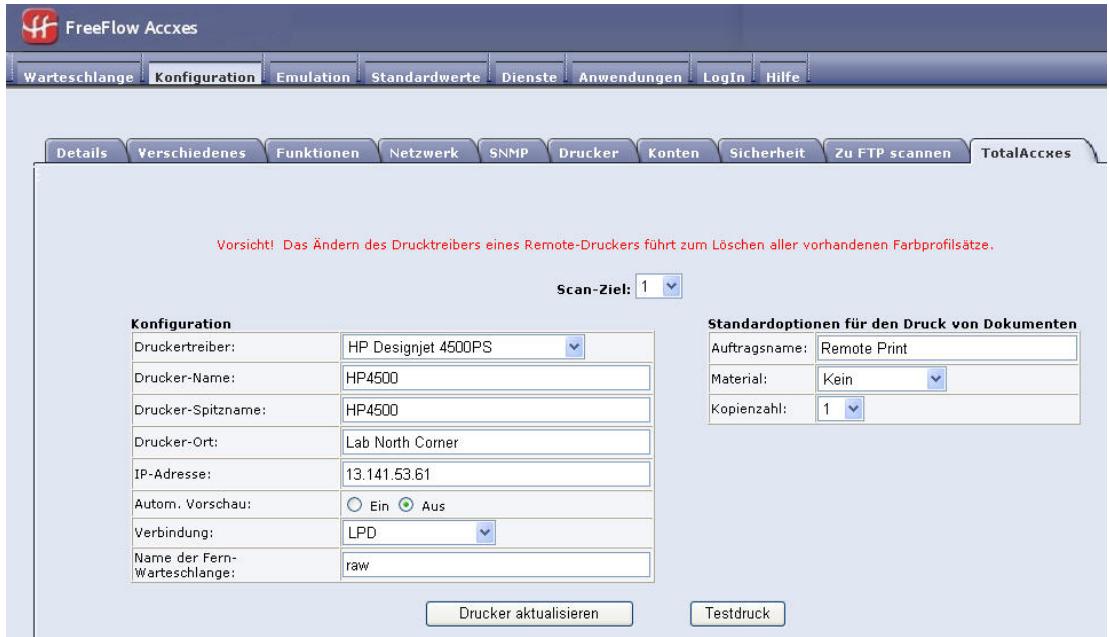Click the Standardoptionen für den Druck heading

click(892, 323)
